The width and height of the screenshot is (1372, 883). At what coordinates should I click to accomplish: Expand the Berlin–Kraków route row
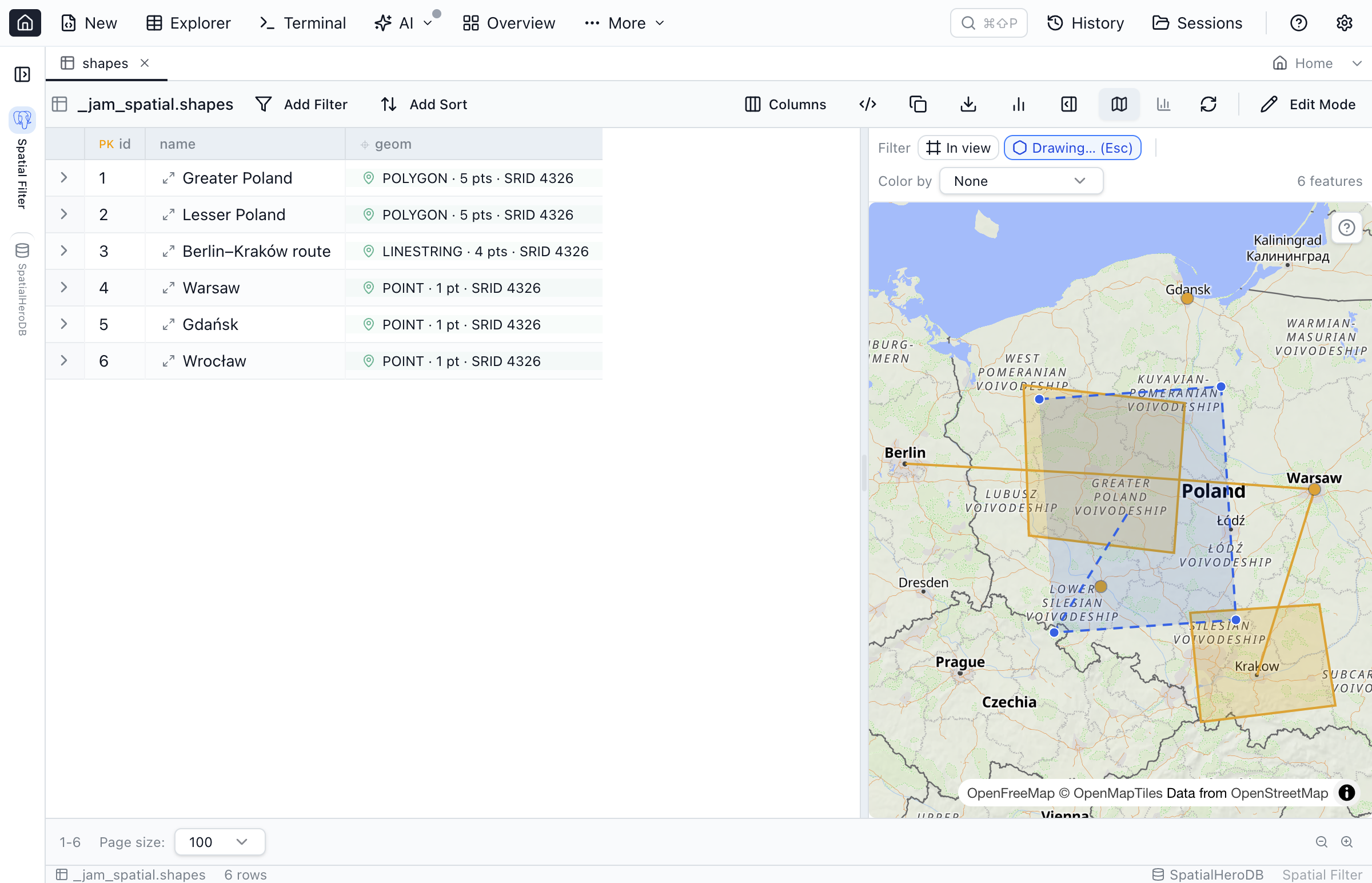[64, 251]
